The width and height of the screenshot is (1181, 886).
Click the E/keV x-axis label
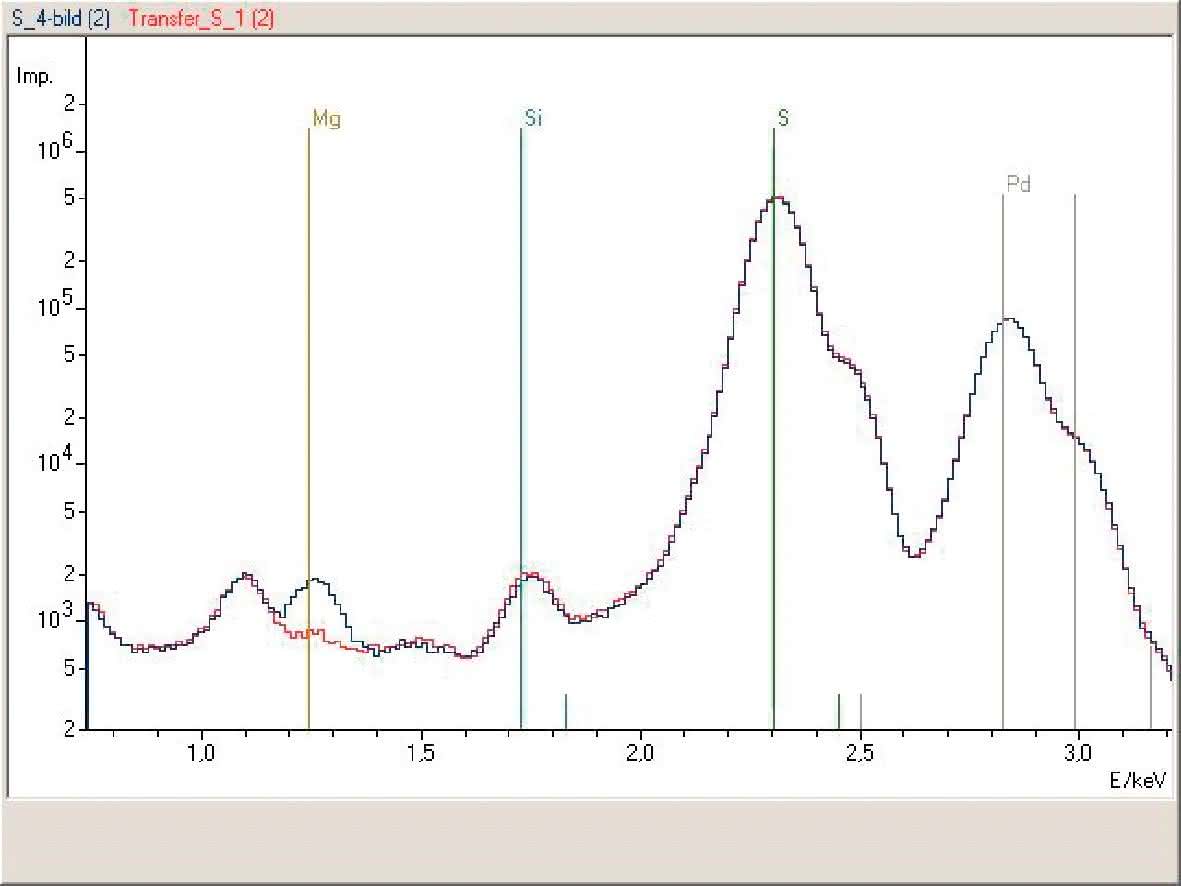(1138, 780)
